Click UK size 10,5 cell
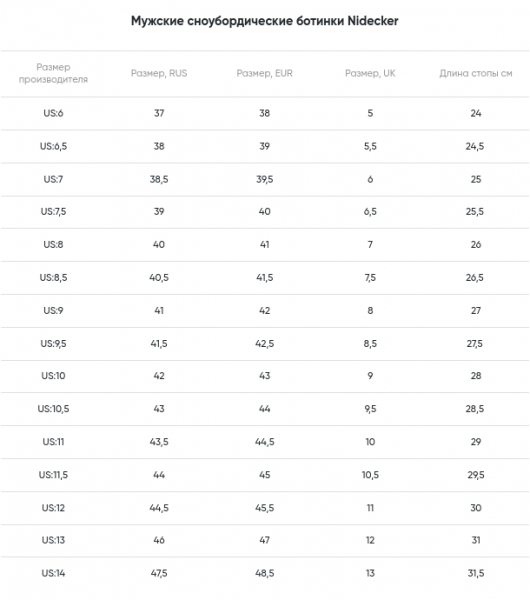The width and height of the screenshot is (530, 600). pos(370,475)
